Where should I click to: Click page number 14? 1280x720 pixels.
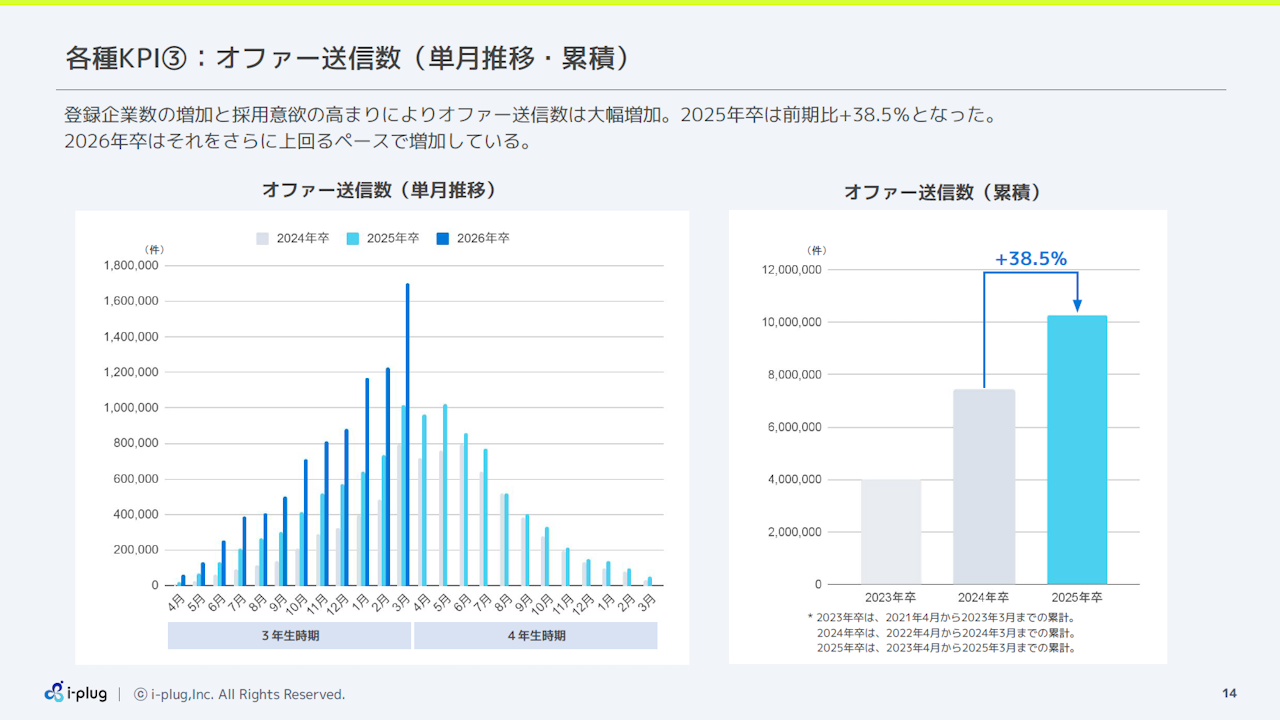pyautogui.click(x=1229, y=694)
